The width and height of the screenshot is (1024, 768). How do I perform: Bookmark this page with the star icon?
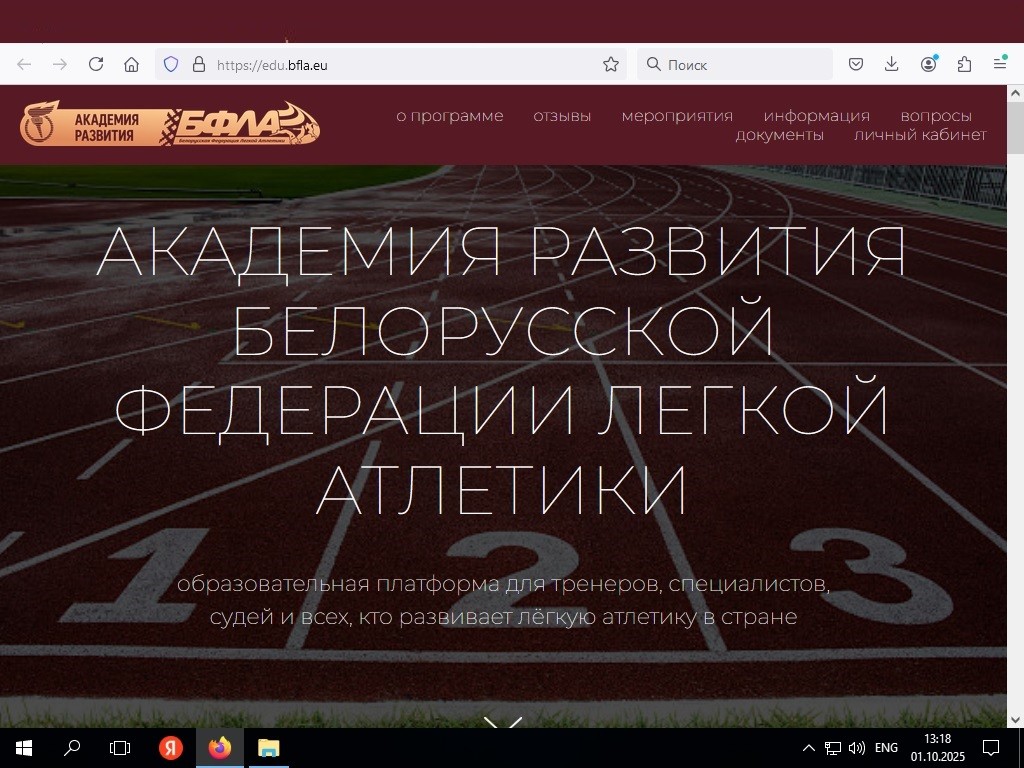[x=611, y=64]
